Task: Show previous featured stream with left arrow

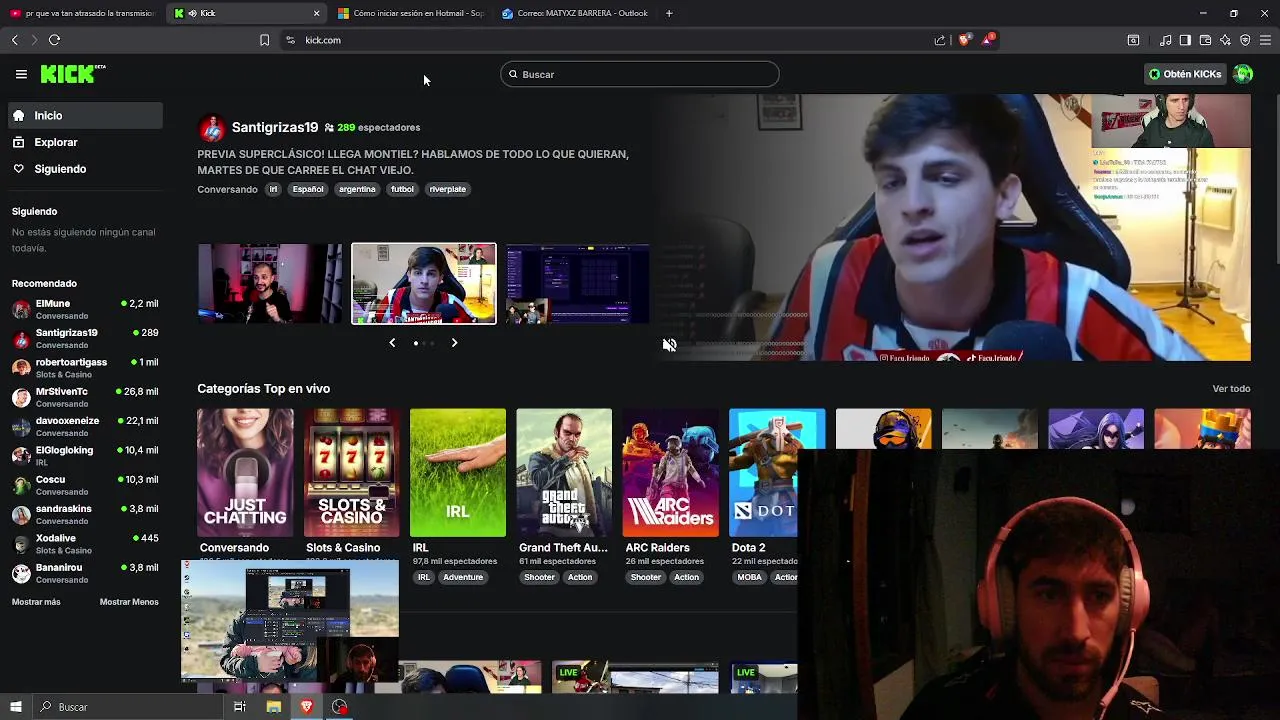Action: pyautogui.click(x=392, y=343)
